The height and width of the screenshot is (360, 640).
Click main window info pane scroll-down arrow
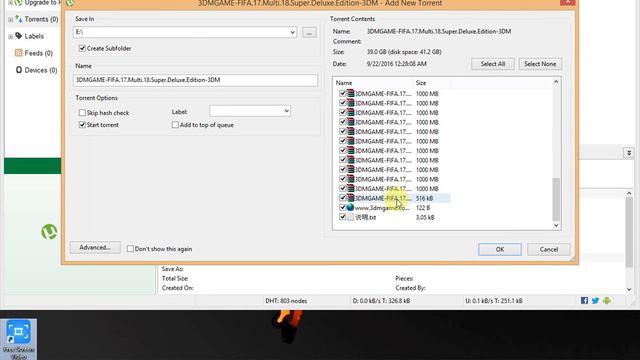pyautogui.click(x=629, y=289)
